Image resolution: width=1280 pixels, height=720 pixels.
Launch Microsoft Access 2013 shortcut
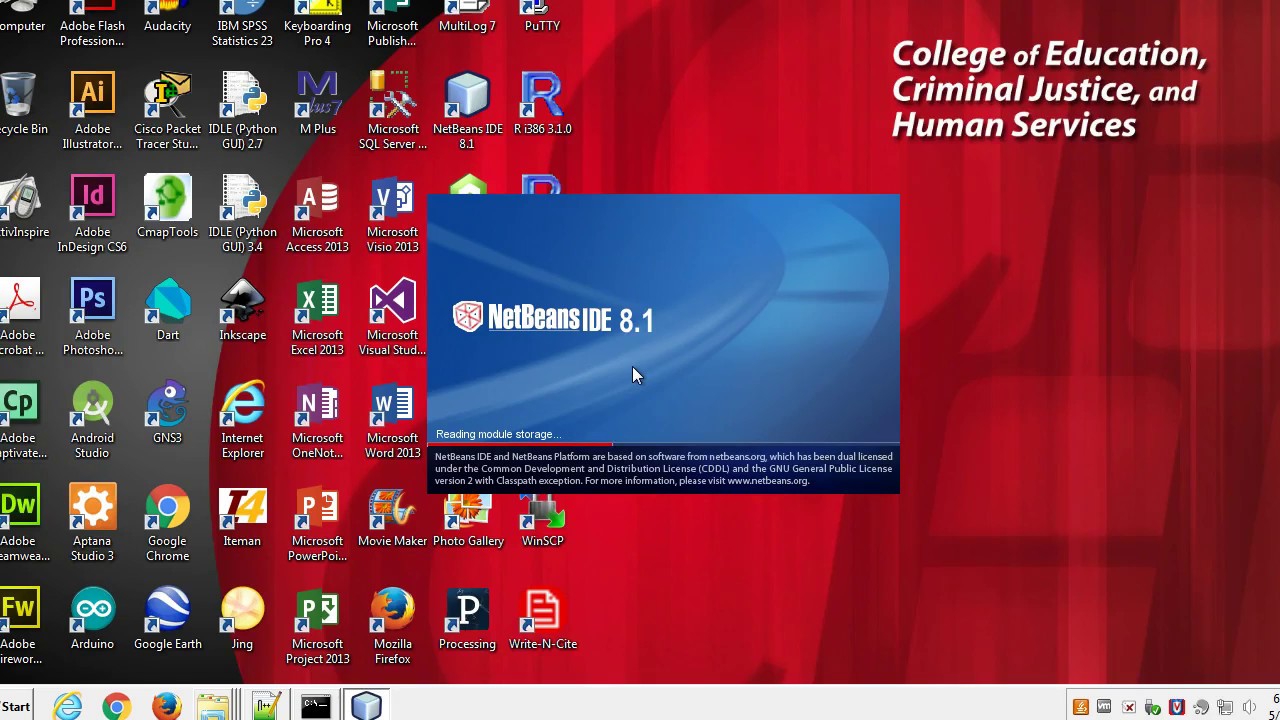[318, 213]
